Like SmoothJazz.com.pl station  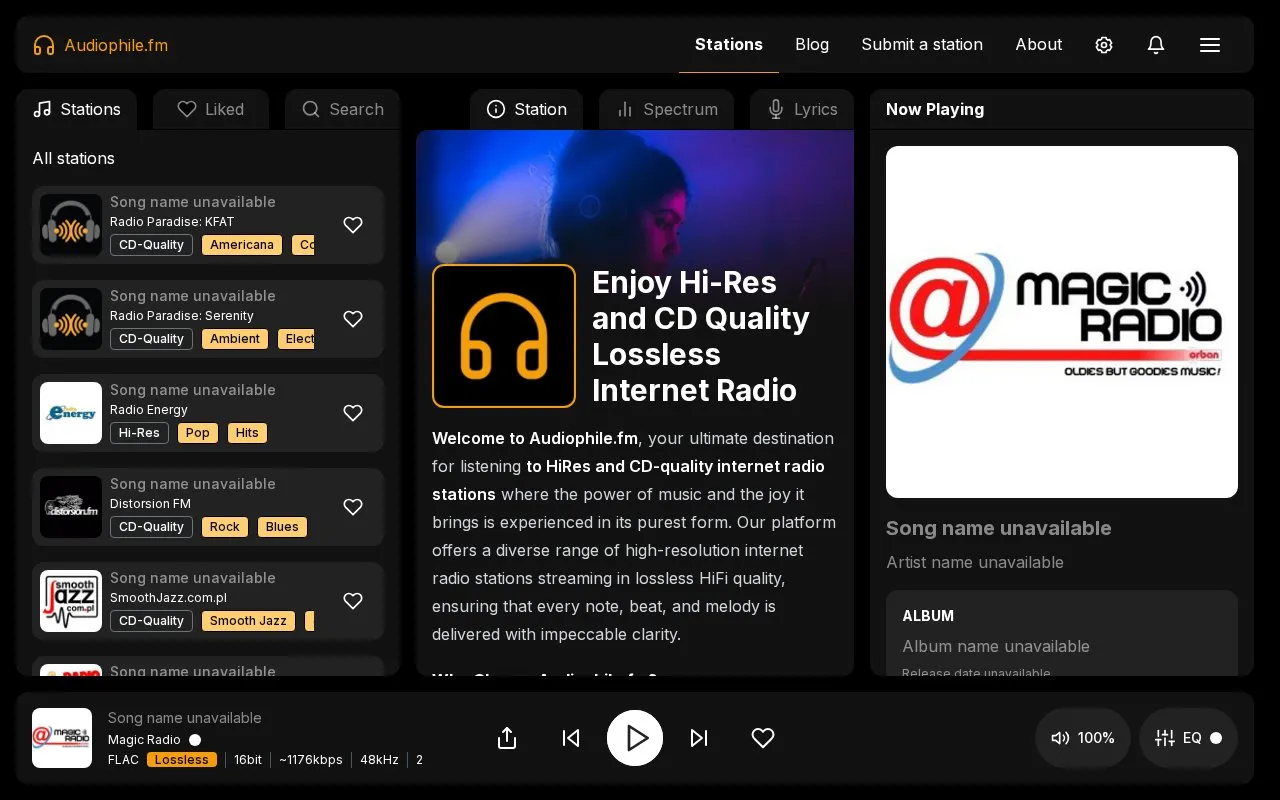(353, 601)
